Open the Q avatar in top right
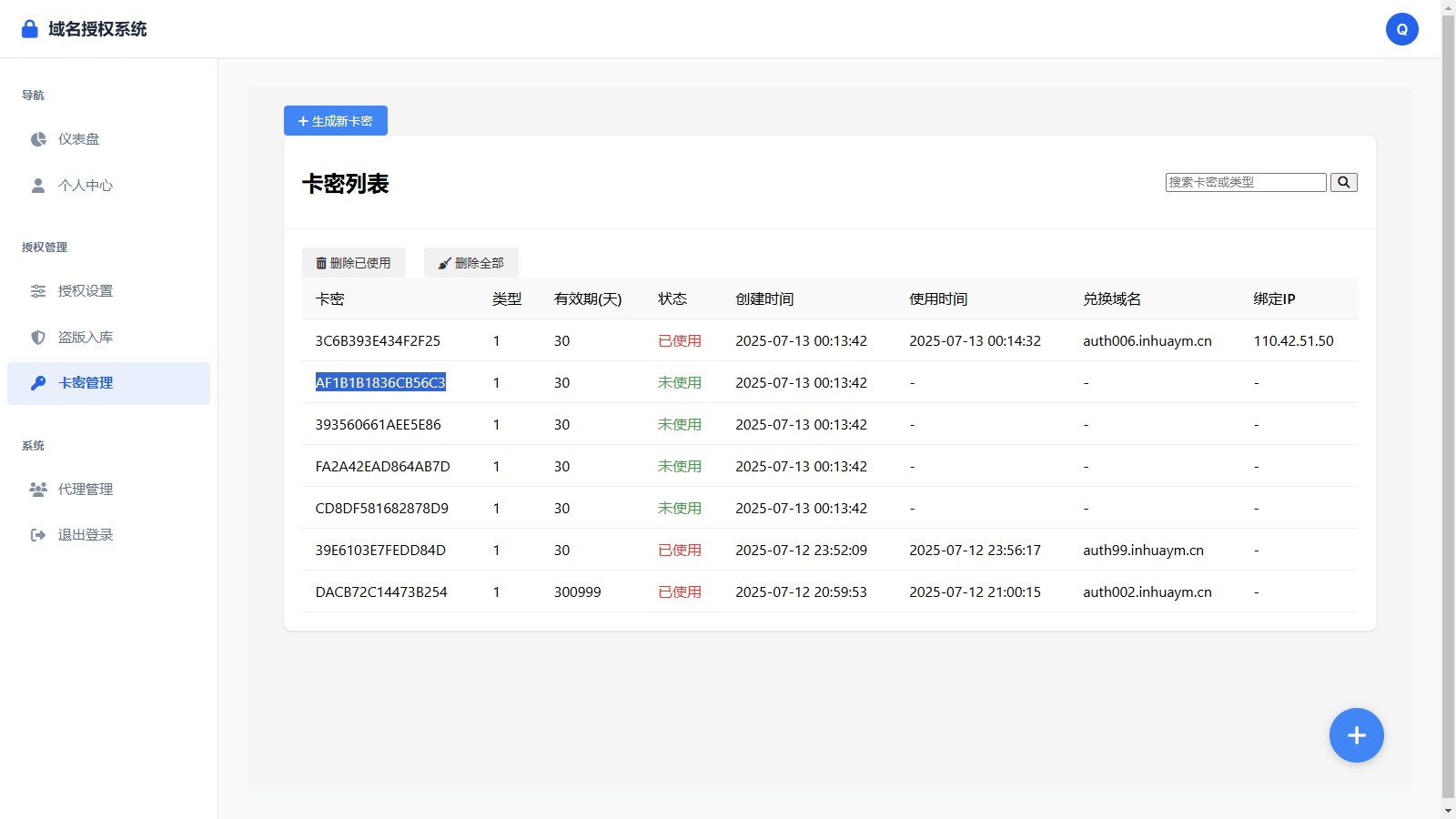 1401,28
